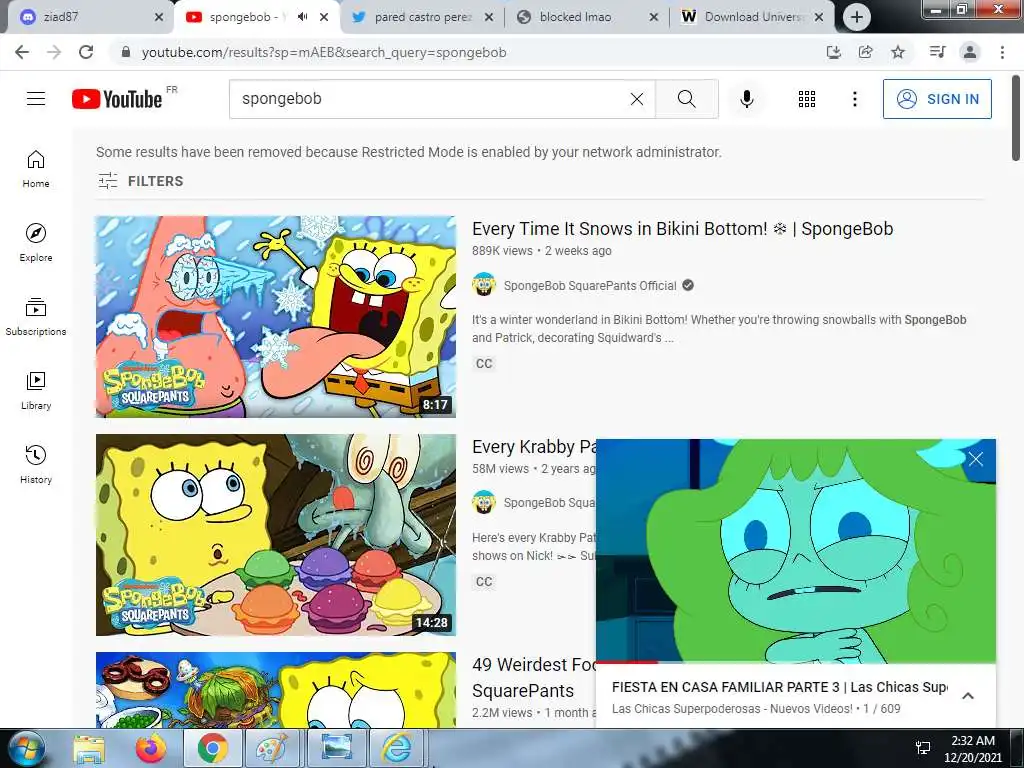This screenshot has width=1024, height=768.
Task: Open a new browser tab
Action: 856,17
